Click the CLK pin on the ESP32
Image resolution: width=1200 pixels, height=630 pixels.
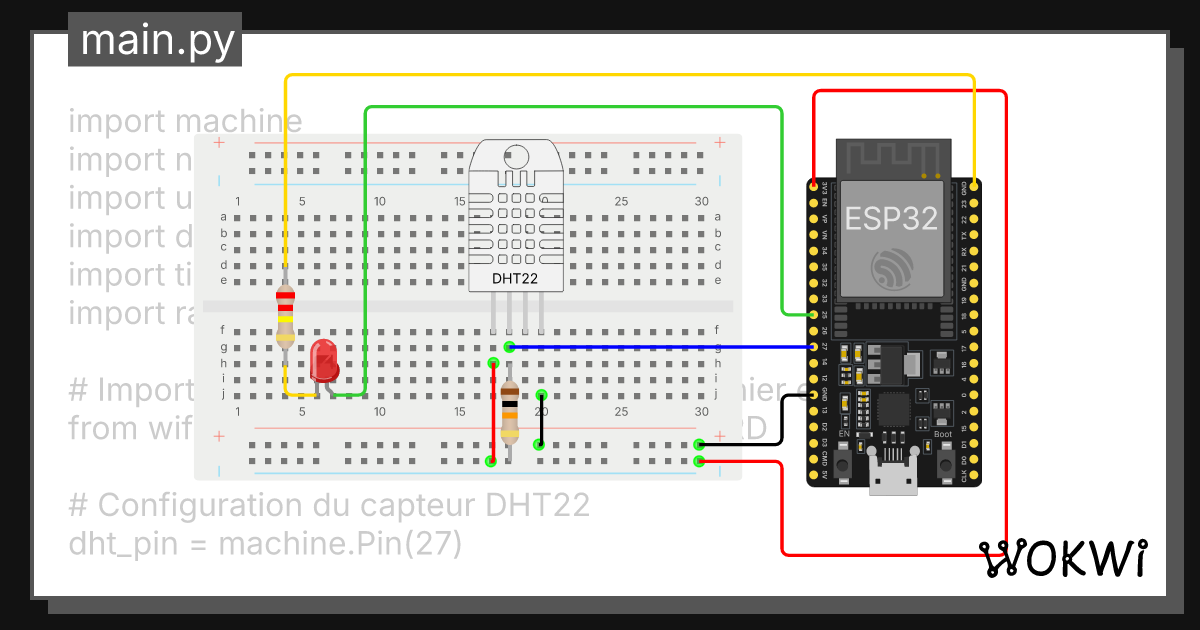tap(974, 474)
